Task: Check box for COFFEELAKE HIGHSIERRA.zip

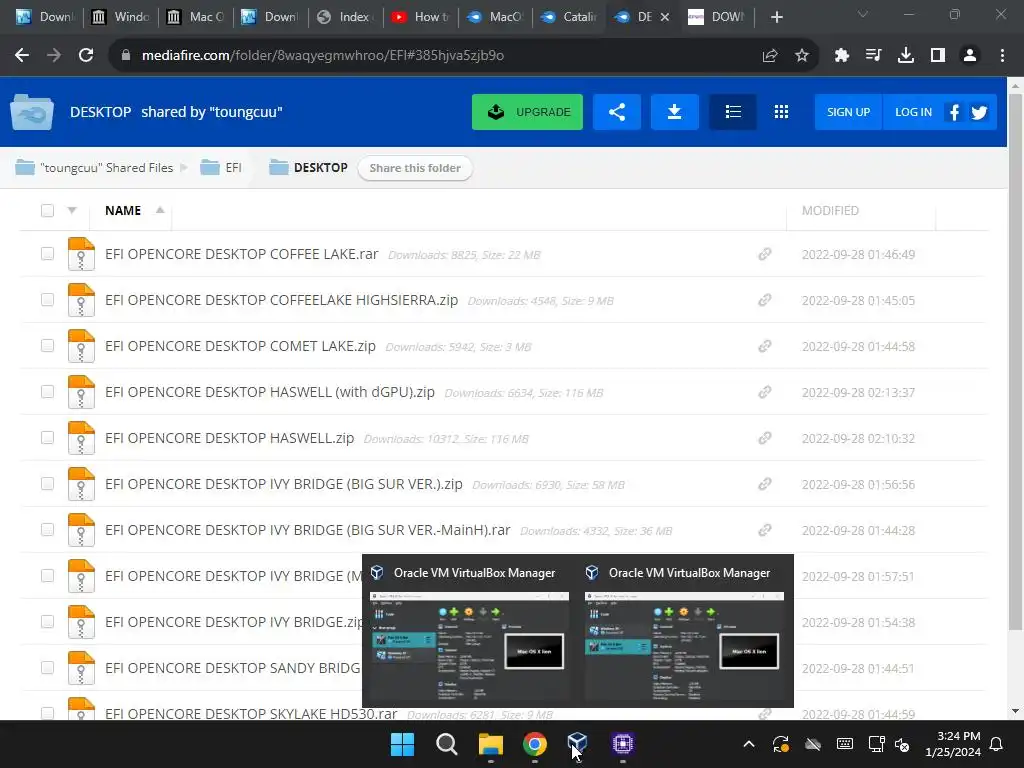Action: [47, 299]
